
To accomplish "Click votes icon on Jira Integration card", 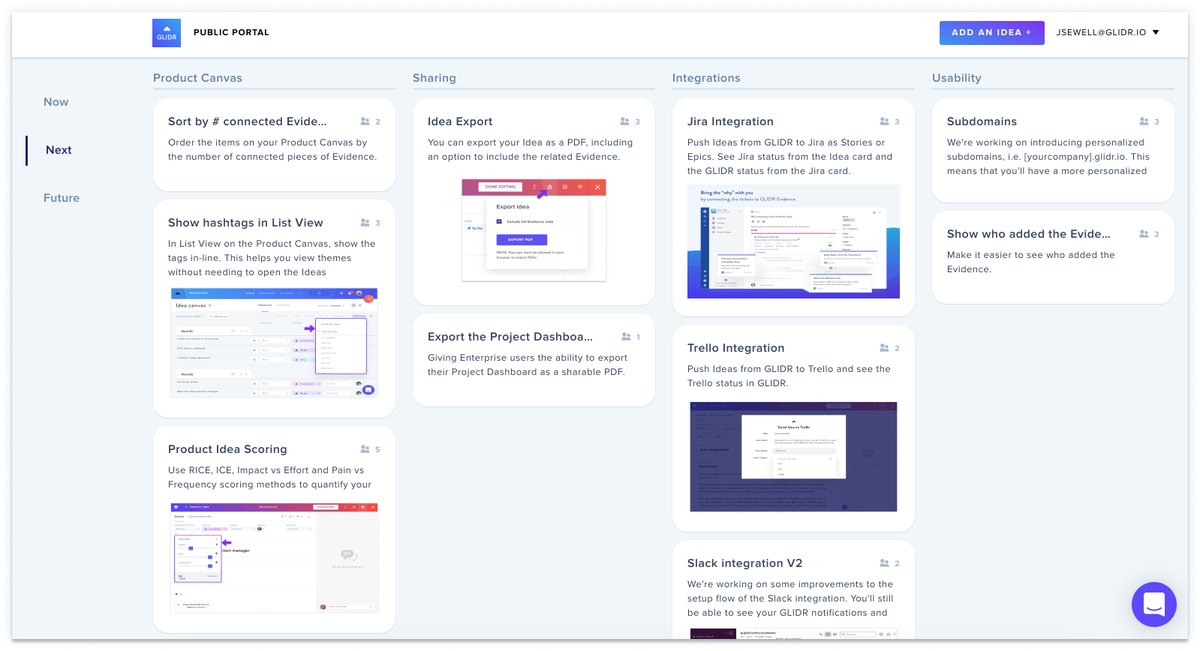I will (884, 122).
